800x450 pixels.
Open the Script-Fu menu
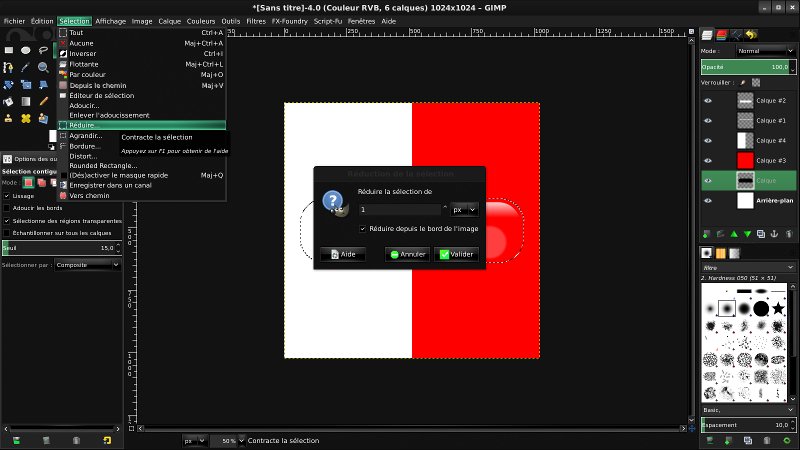tap(328, 21)
